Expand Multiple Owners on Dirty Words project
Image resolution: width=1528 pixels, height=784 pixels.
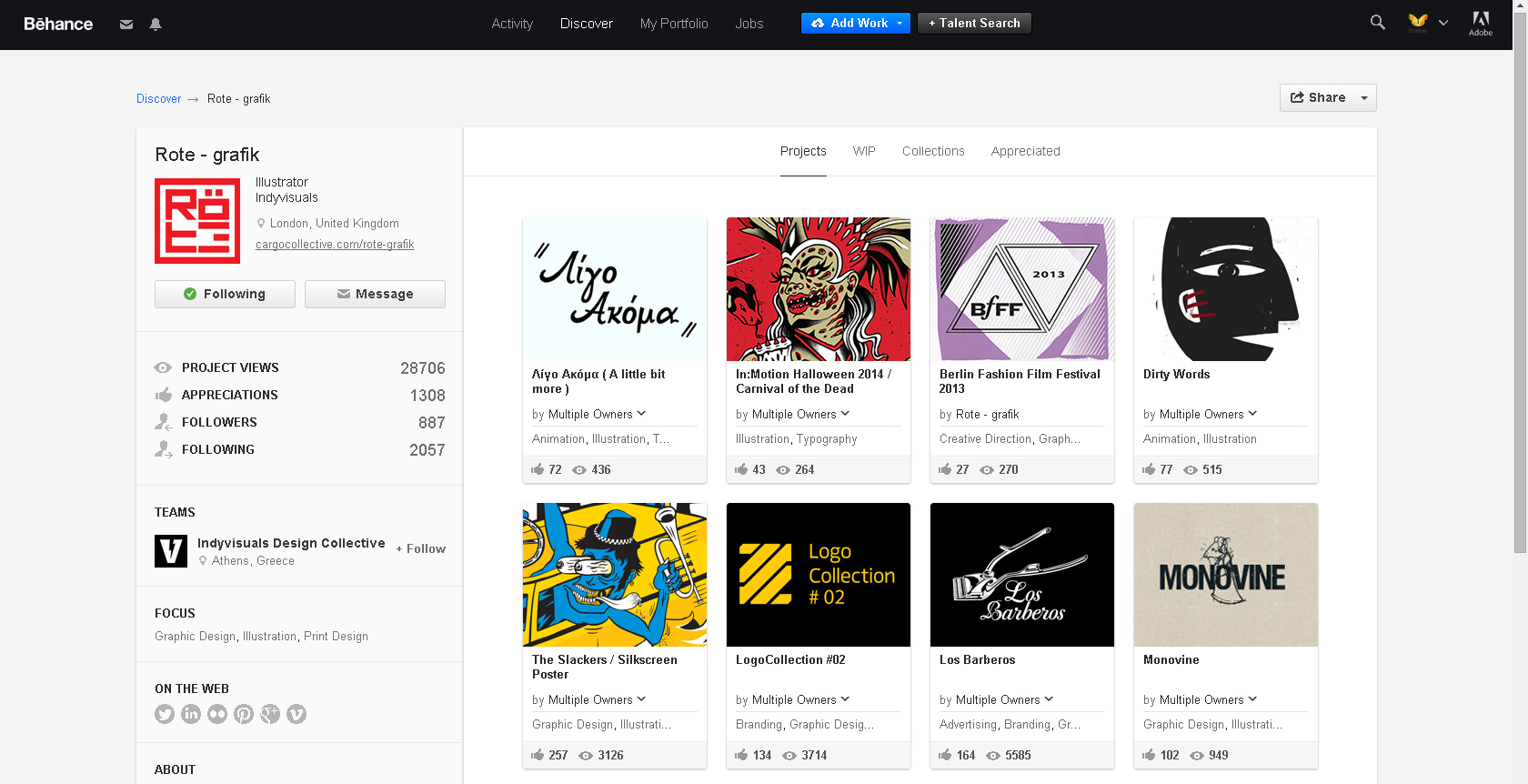pos(1252,414)
